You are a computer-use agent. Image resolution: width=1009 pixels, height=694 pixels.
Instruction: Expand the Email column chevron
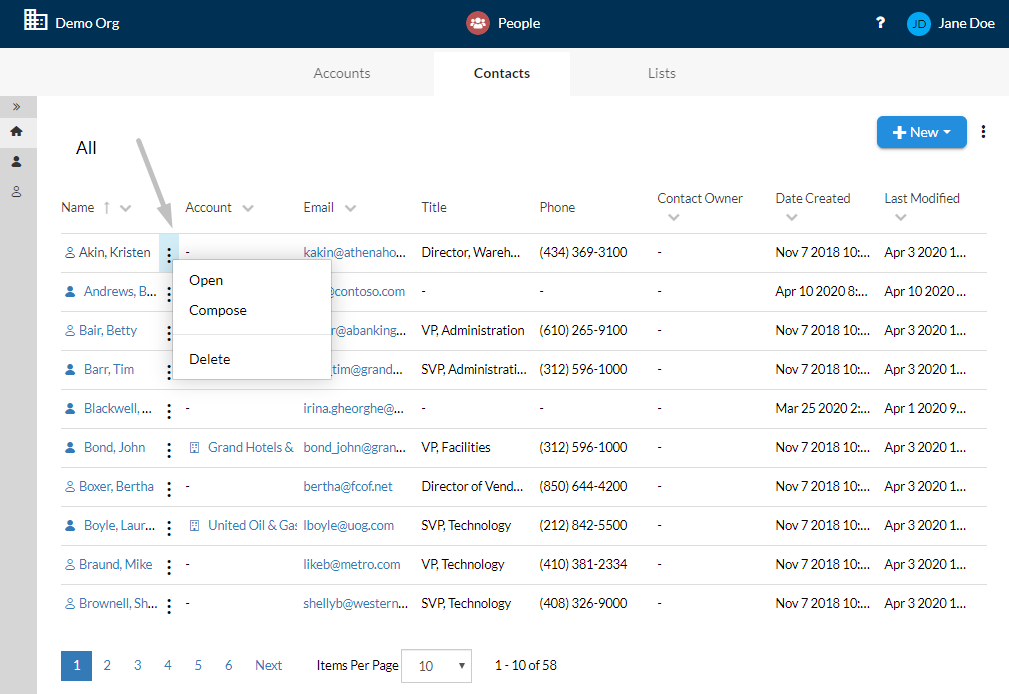(350, 208)
